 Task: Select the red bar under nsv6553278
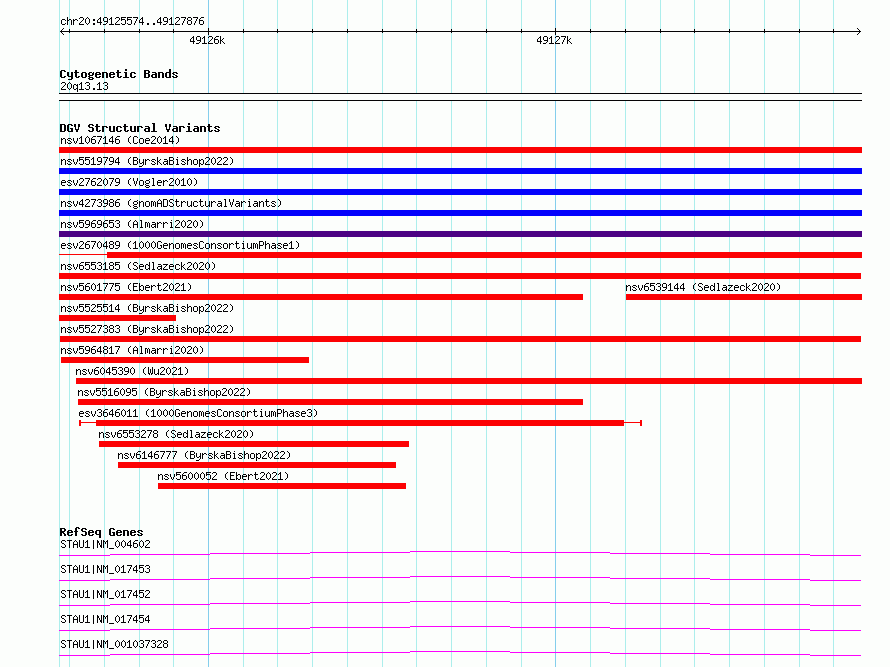(x=254, y=444)
